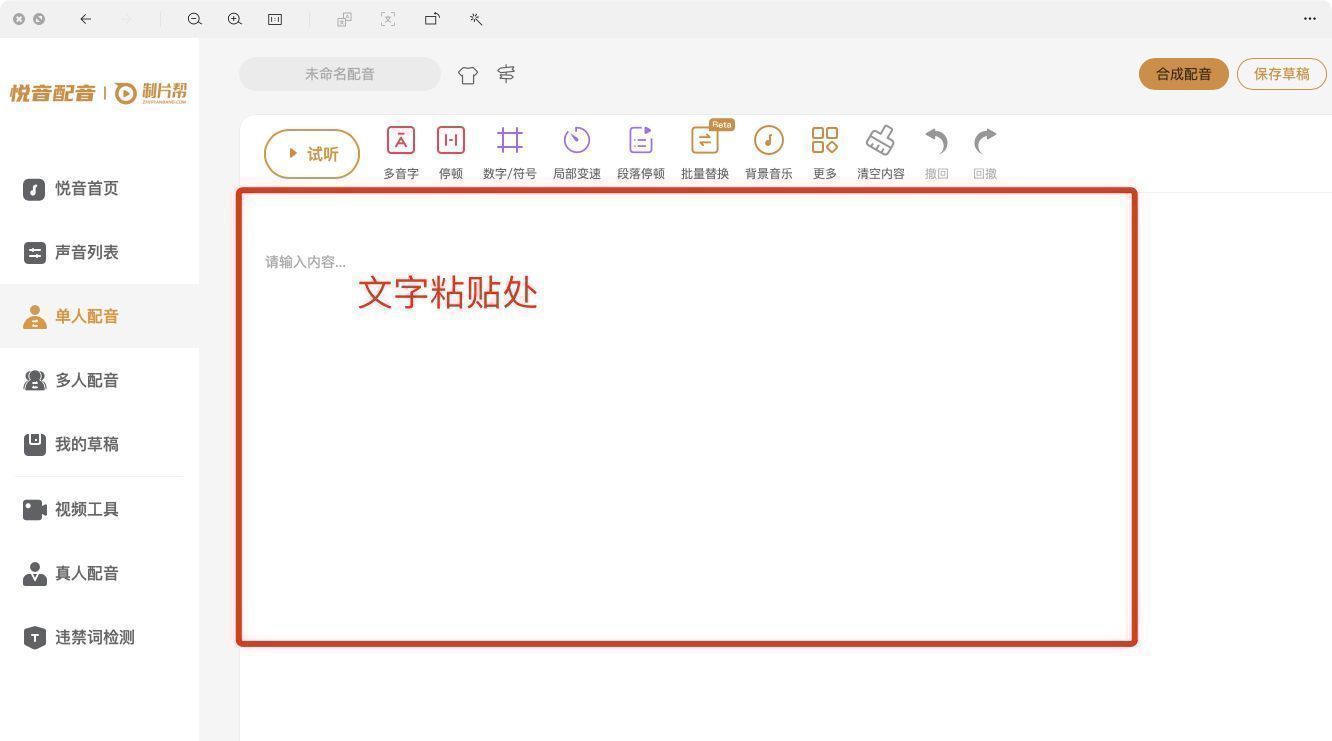Click the 未命名配音 title input field
Viewport: 1332px width, 741px height.
point(339,74)
